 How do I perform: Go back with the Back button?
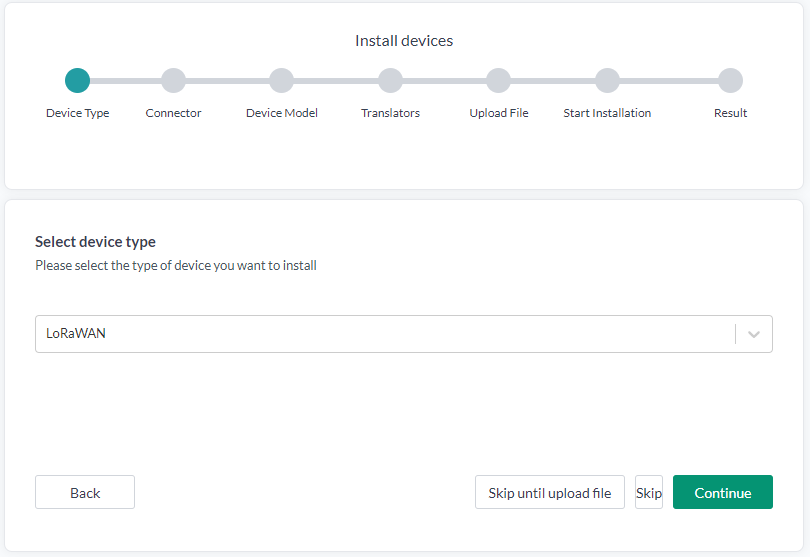tap(85, 492)
